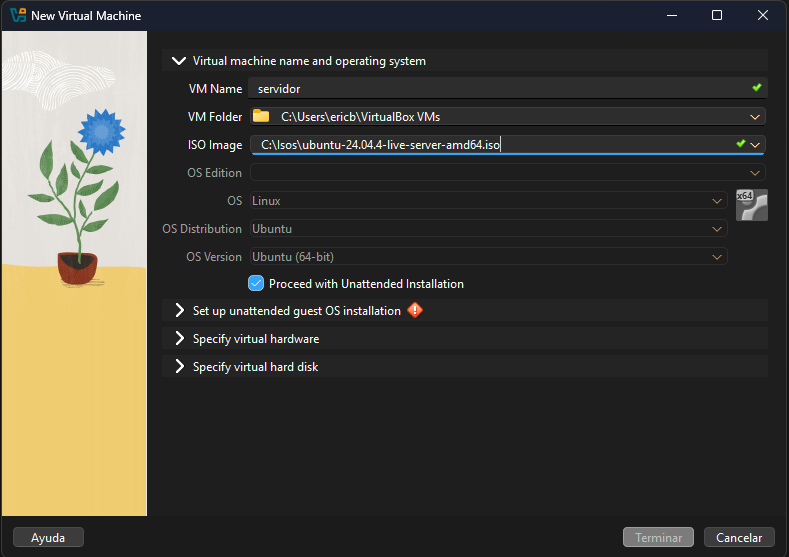Click the OS Version label
Screen dimensions: 789x557
[214, 257]
